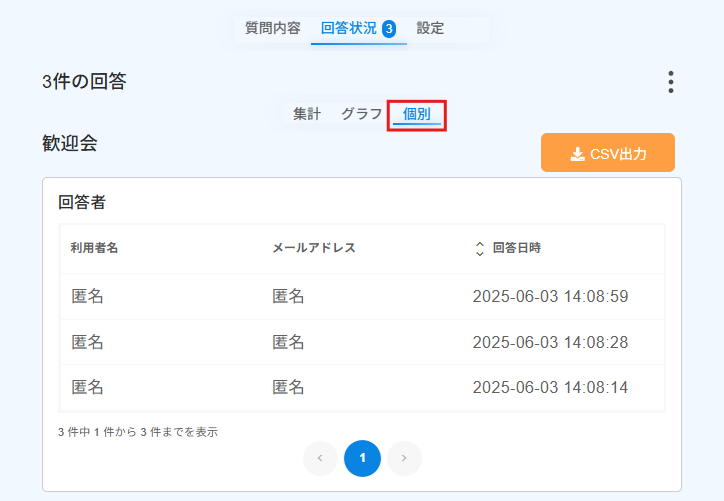The width and height of the screenshot is (724, 501).
Task: Go to the 設定 tab
Action: [430, 28]
